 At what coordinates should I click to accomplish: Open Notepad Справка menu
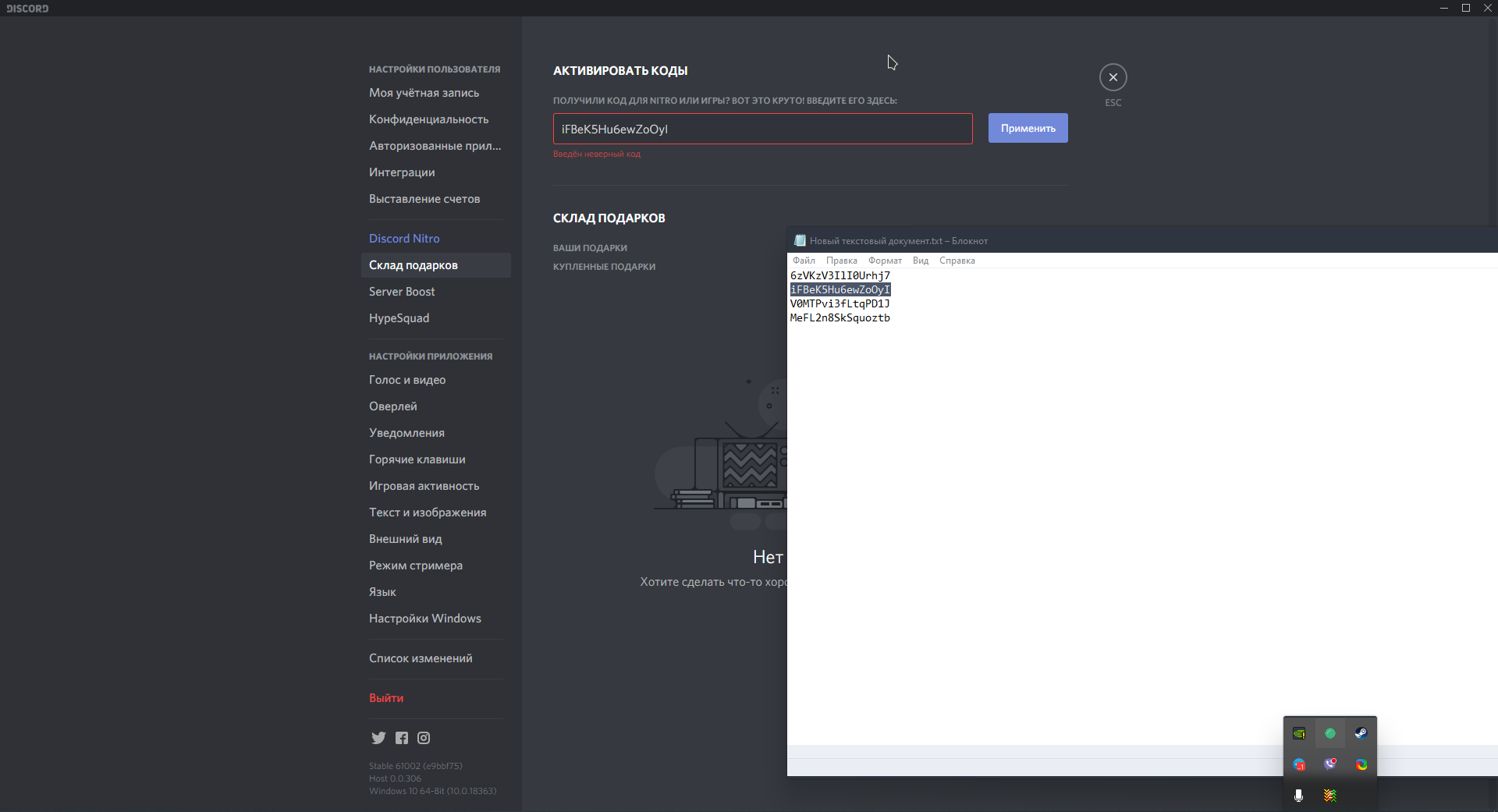[957, 261]
